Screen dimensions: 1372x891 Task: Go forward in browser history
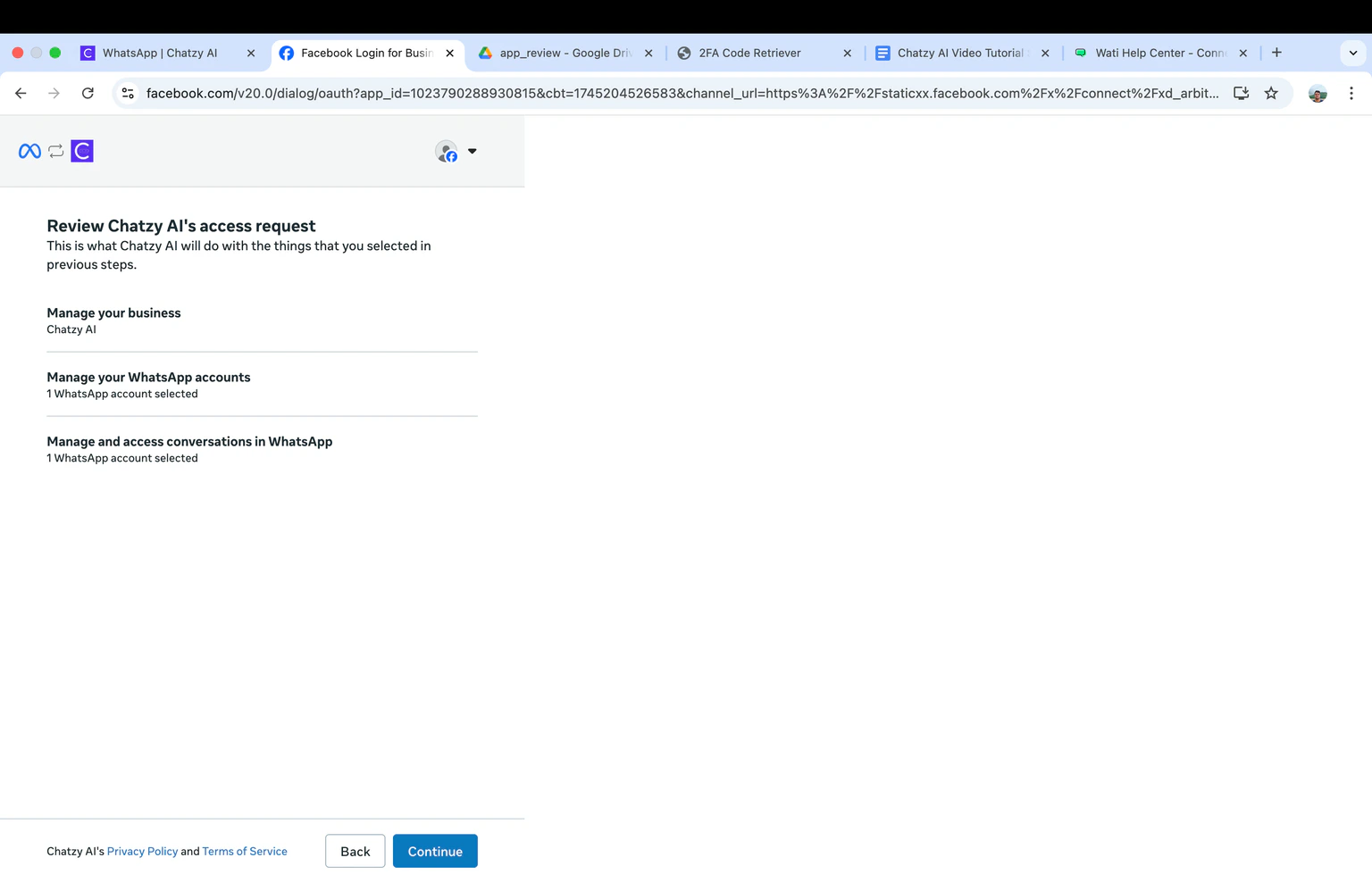point(54,93)
